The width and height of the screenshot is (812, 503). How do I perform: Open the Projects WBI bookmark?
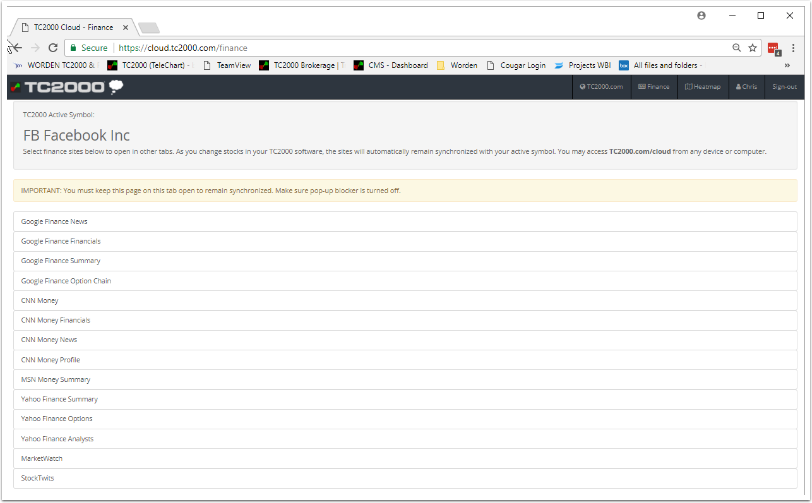(583, 65)
